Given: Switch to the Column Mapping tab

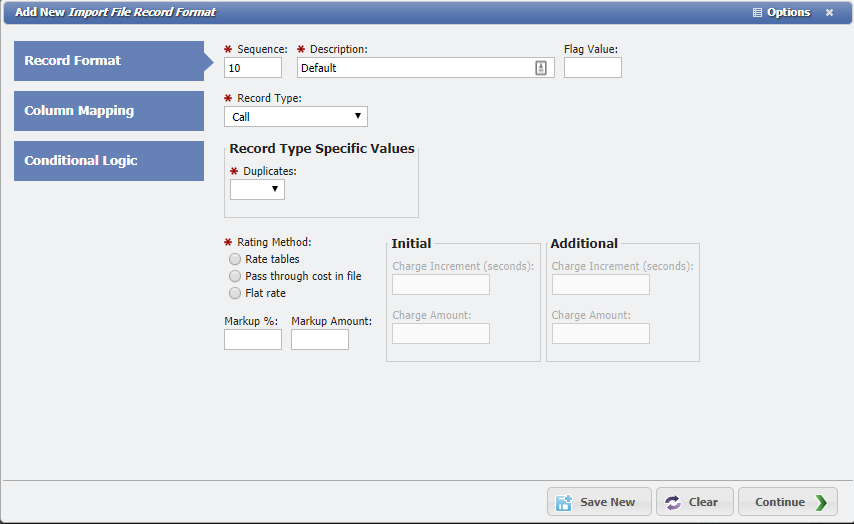Looking at the screenshot, I should pyautogui.click(x=109, y=111).
